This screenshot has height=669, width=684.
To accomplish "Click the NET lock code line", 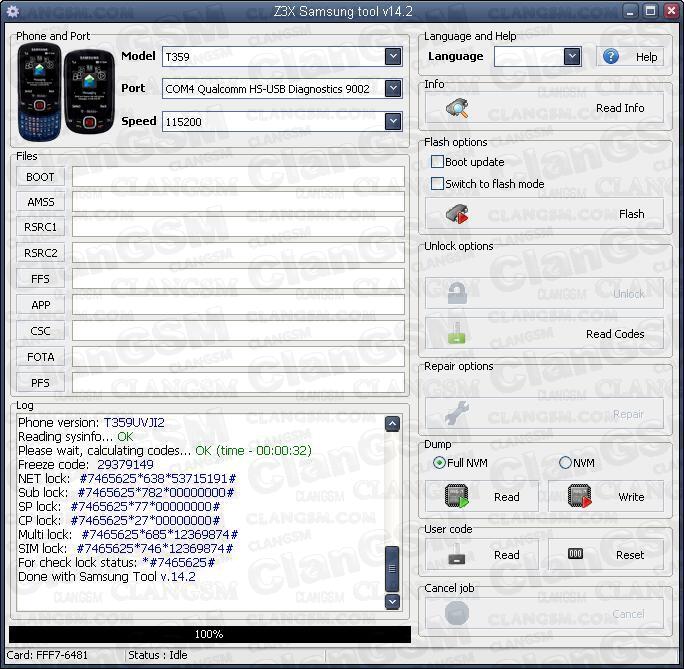I will 127,478.
